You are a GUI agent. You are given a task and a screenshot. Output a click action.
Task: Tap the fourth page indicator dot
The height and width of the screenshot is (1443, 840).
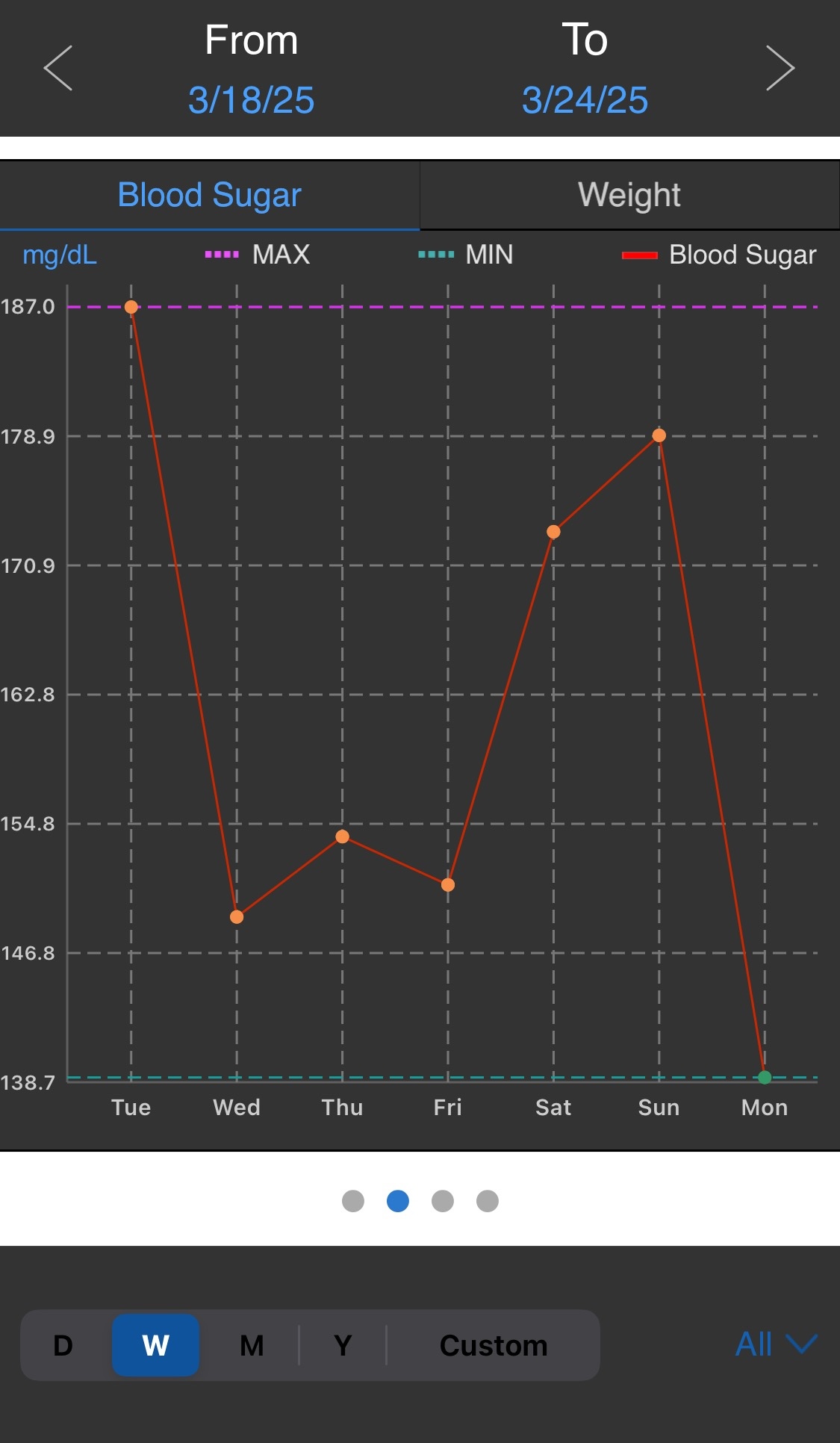(x=488, y=1201)
